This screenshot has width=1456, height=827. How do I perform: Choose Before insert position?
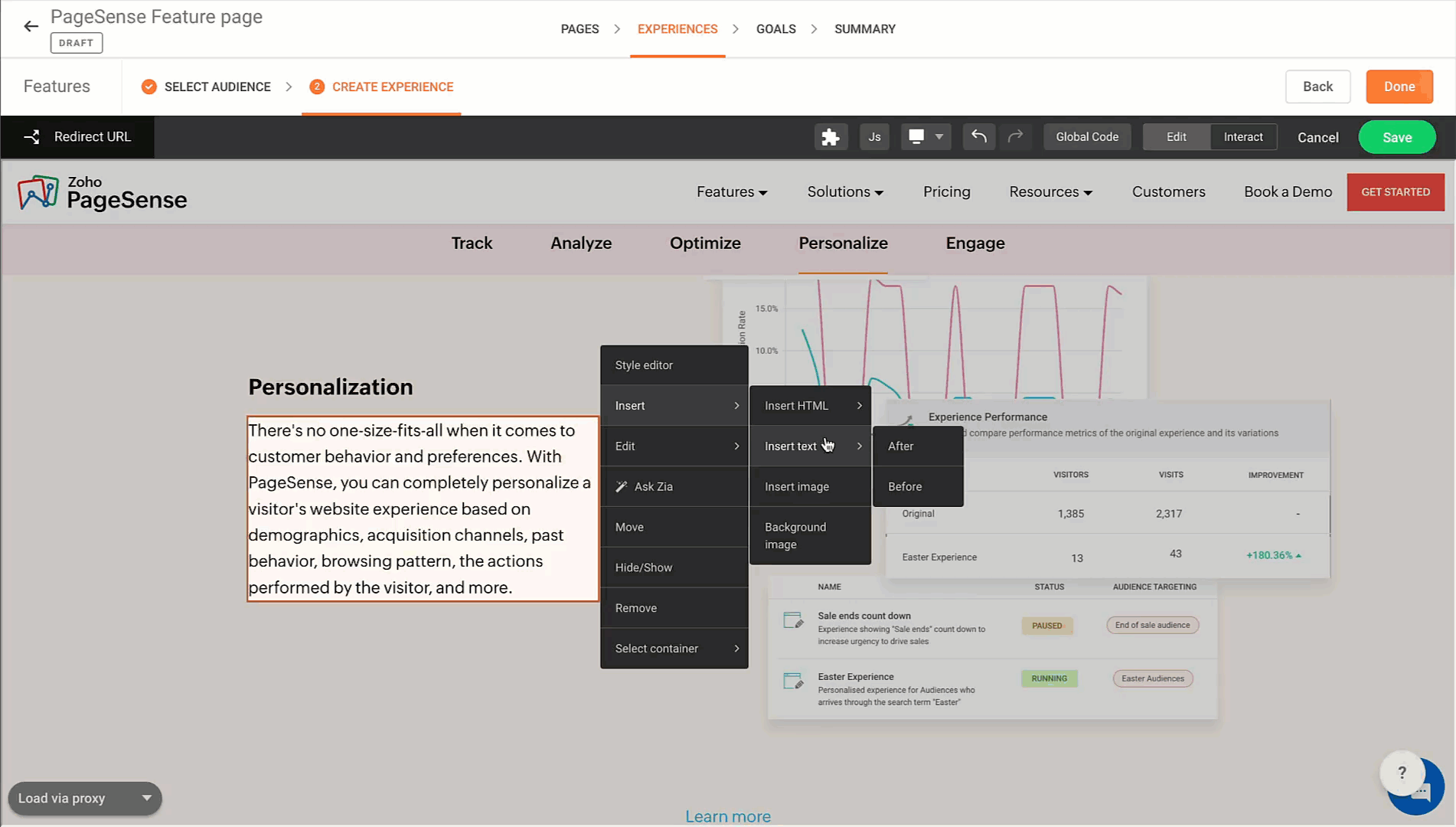pyautogui.click(x=918, y=487)
